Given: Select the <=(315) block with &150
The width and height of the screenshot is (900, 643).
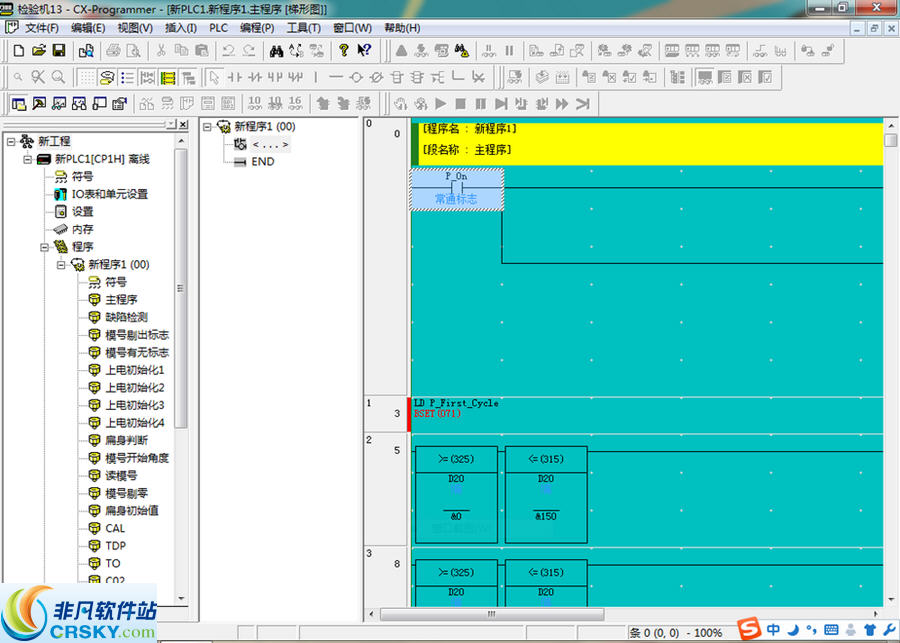Looking at the screenshot, I should [x=546, y=494].
